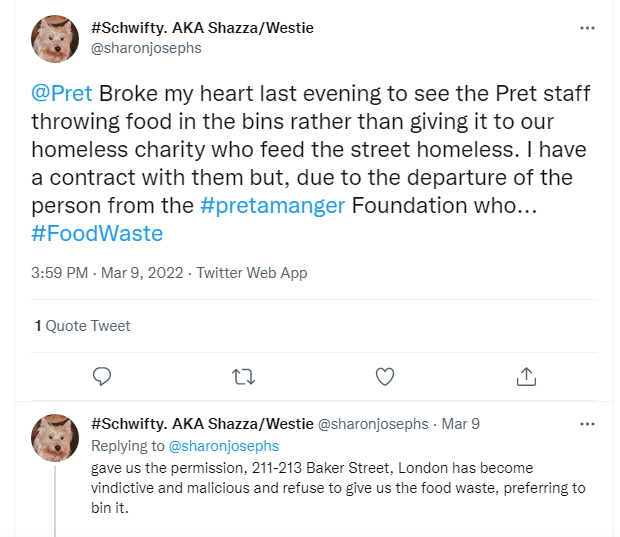Click the Twitter Web App source link
620x537 pixels.
click(252, 272)
